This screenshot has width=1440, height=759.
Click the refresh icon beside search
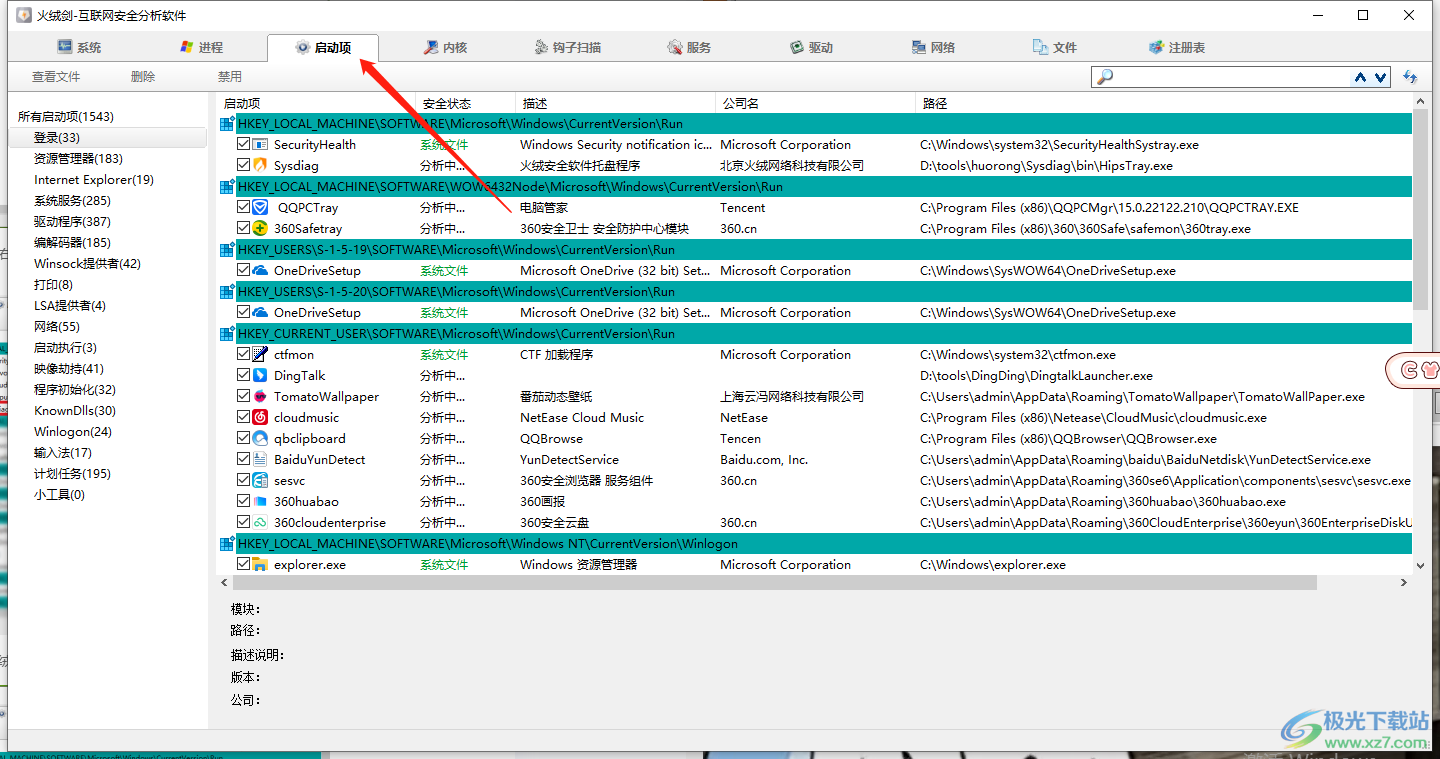coord(1410,77)
